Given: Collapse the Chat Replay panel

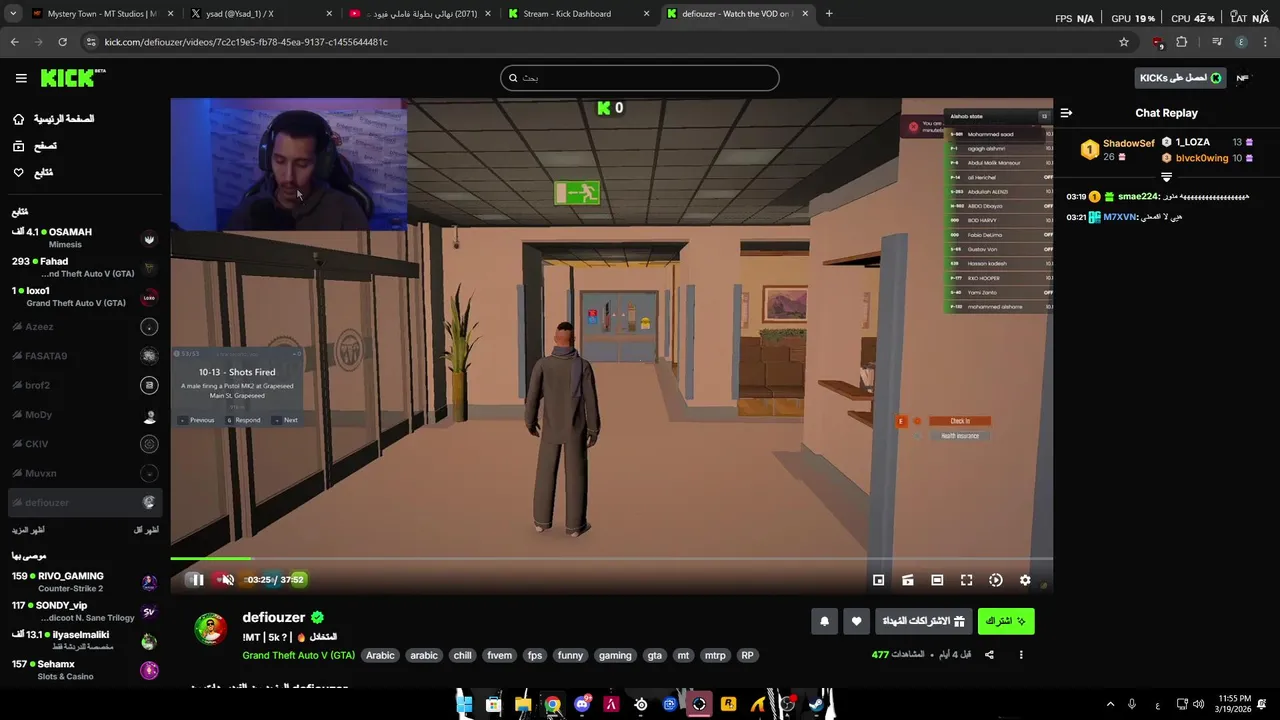Looking at the screenshot, I should 1066,113.
